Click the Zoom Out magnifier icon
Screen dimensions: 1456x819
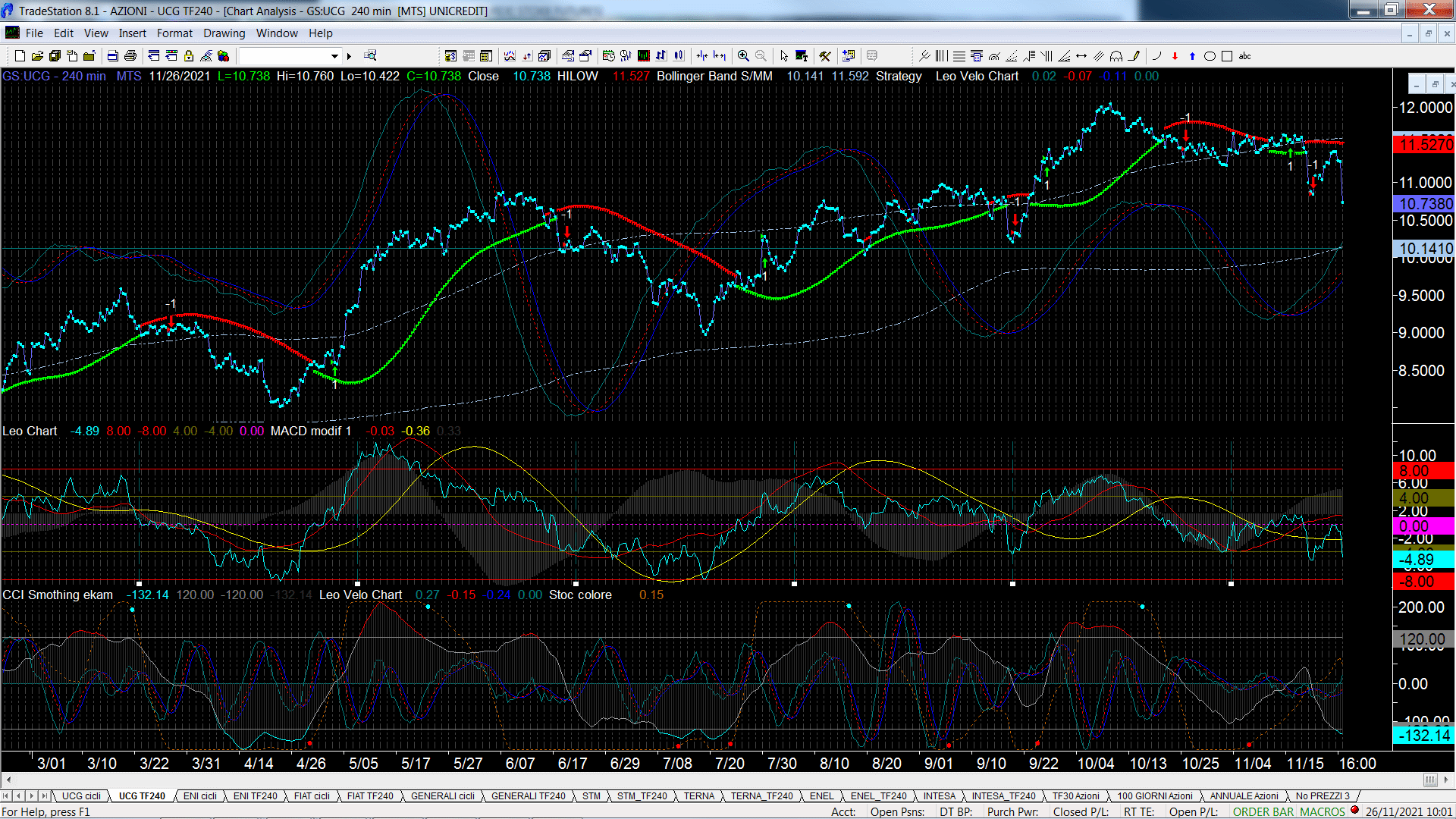[761, 55]
